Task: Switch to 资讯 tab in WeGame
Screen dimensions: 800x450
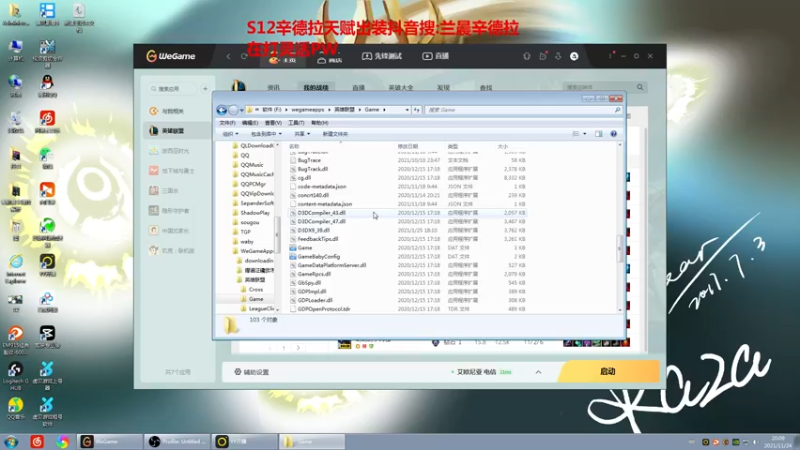Action: [x=273, y=88]
